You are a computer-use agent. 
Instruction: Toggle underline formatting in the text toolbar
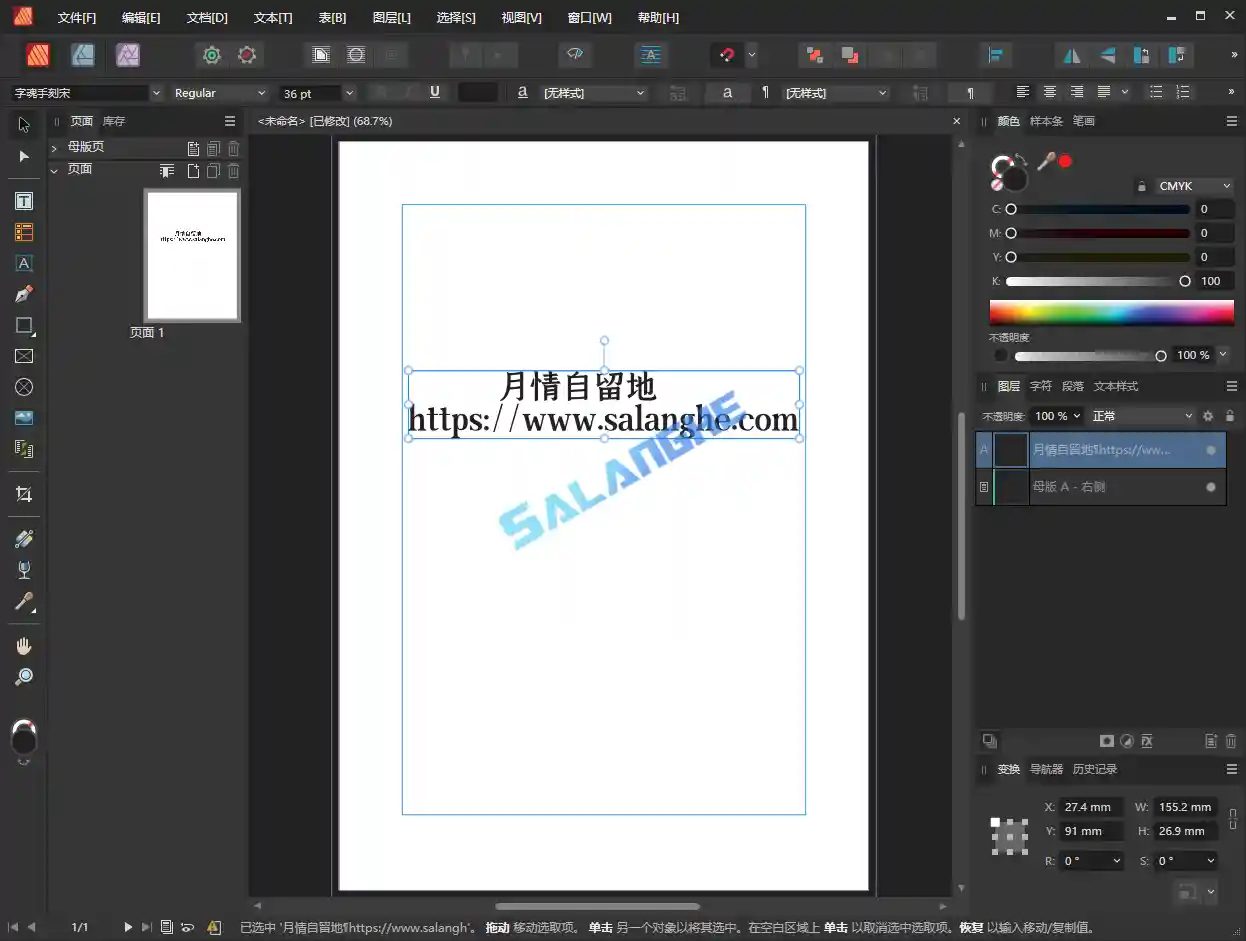434,91
